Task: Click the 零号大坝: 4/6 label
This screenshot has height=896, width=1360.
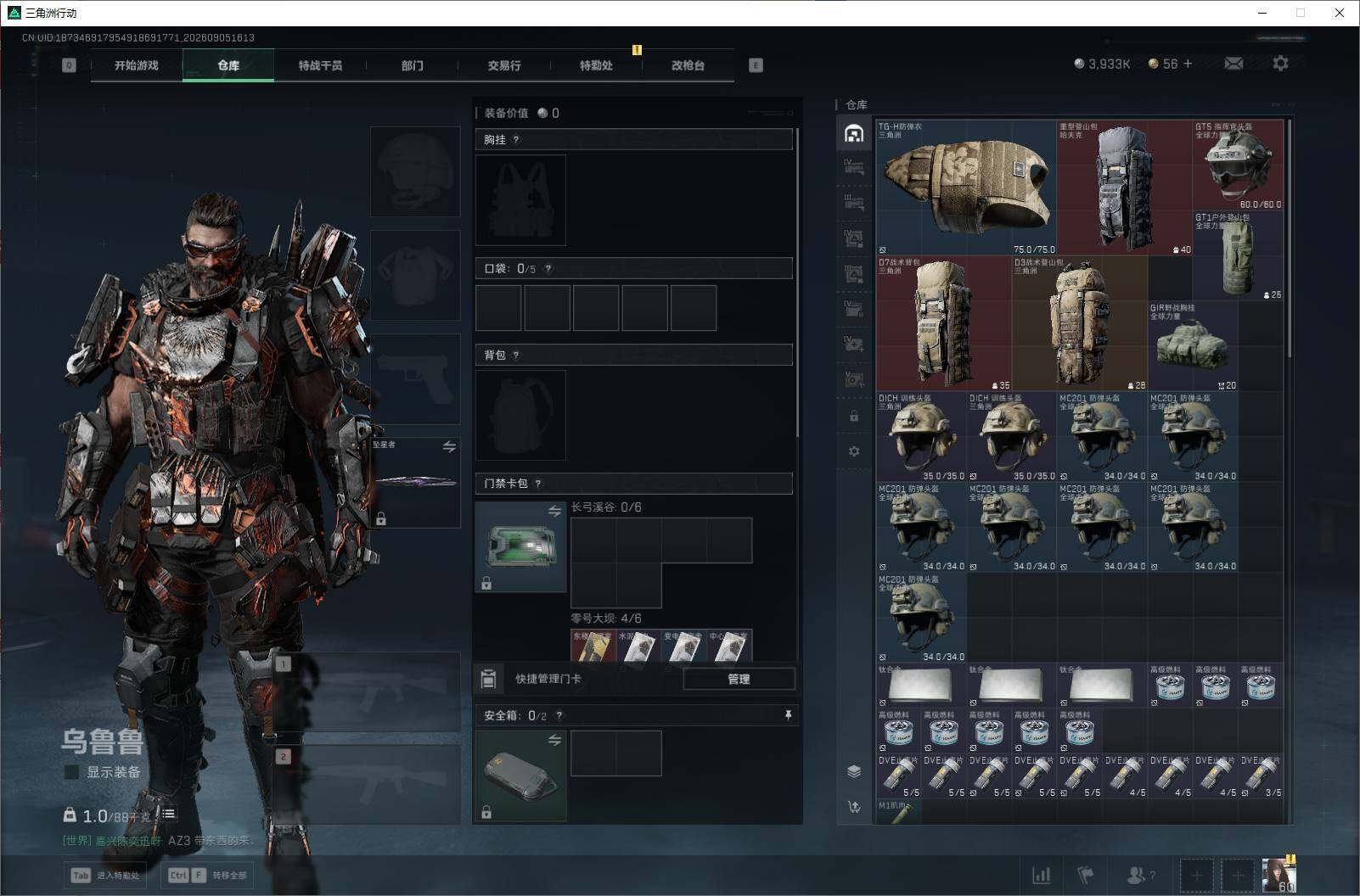Action: click(x=606, y=619)
